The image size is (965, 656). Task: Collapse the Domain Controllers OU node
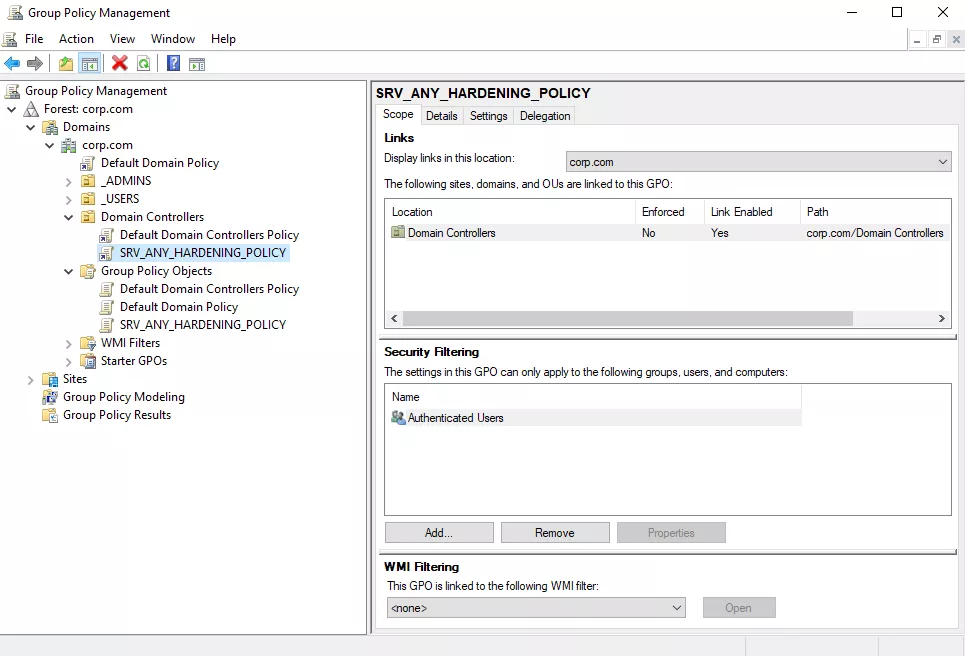pyautogui.click(x=69, y=217)
